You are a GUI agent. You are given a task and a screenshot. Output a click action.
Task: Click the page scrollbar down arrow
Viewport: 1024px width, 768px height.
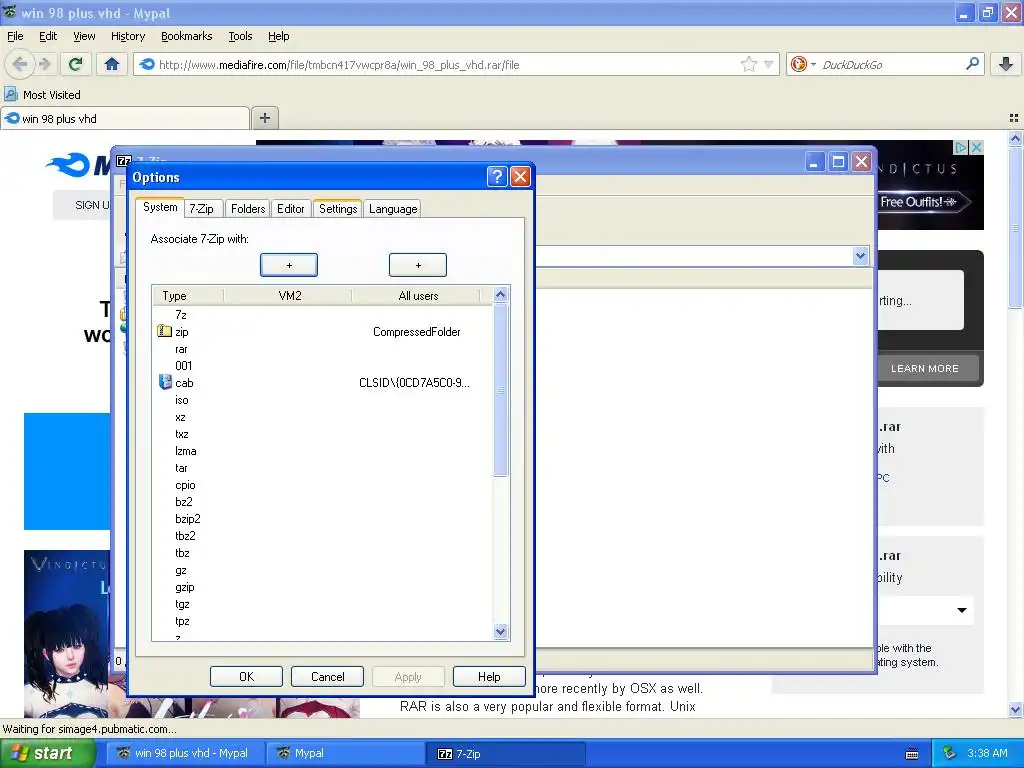(1015, 709)
